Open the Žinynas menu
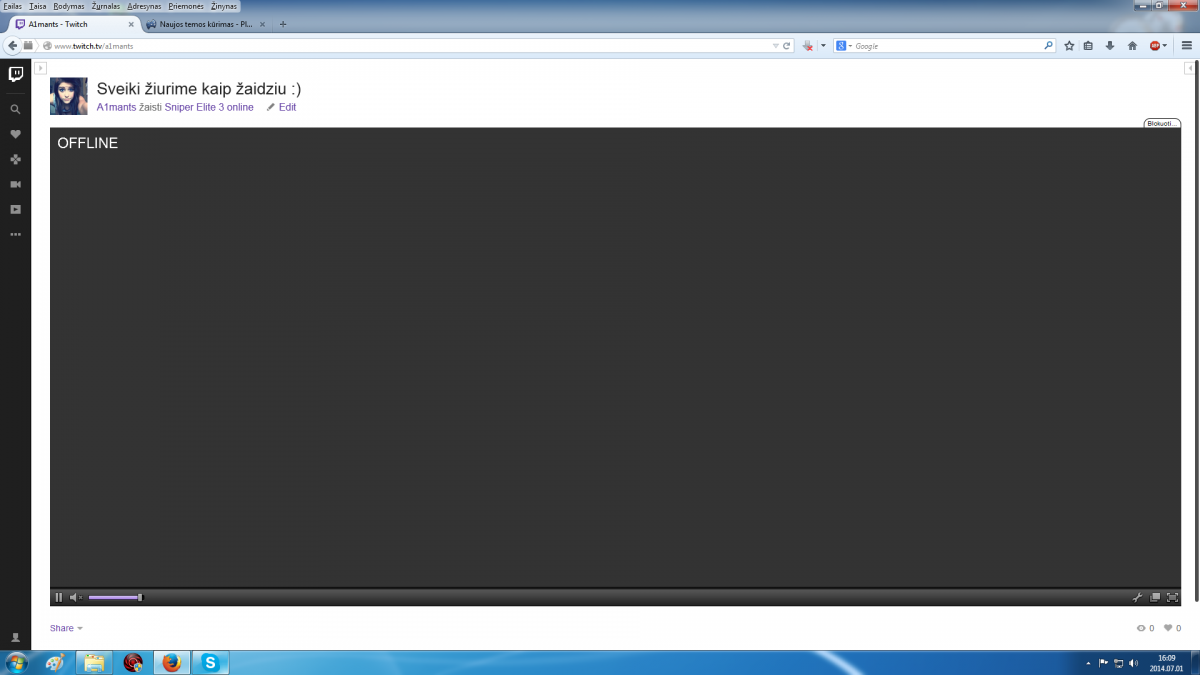The image size is (1200, 675). pyautogui.click(x=224, y=6)
